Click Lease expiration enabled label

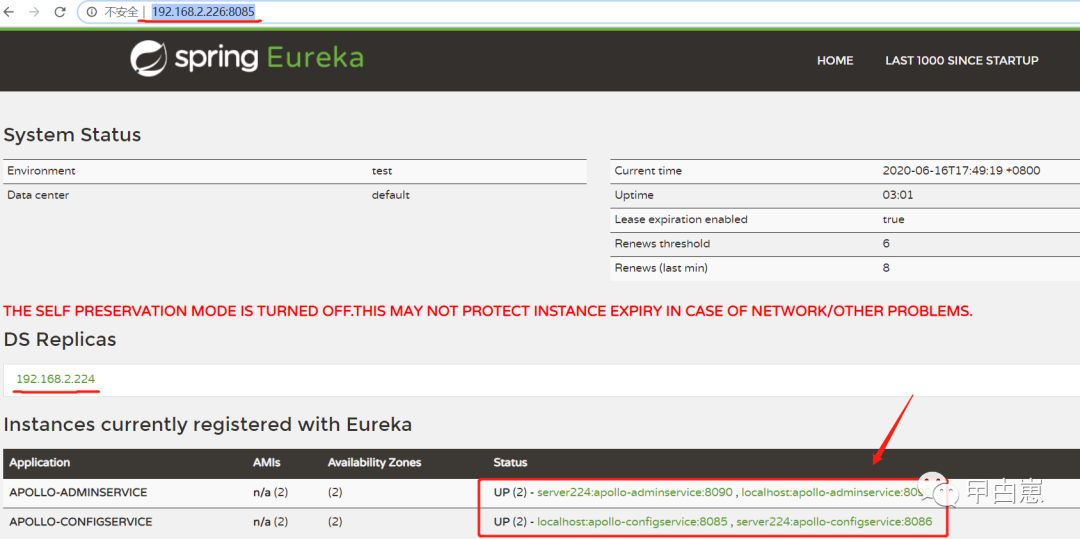coord(681,220)
